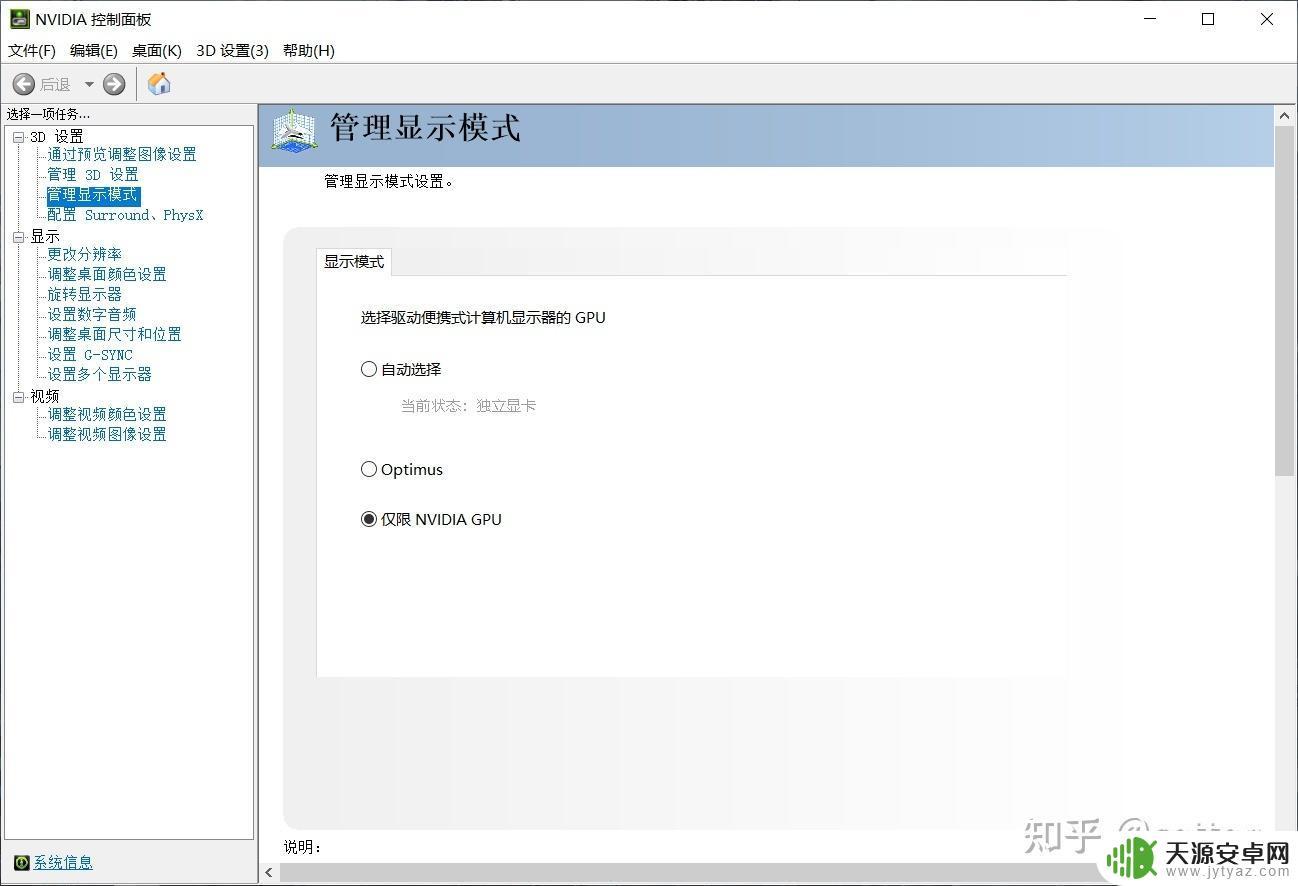
Task: Open 配置 Surround、PhysX in the tree
Action: pyautogui.click(x=125, y=215)
